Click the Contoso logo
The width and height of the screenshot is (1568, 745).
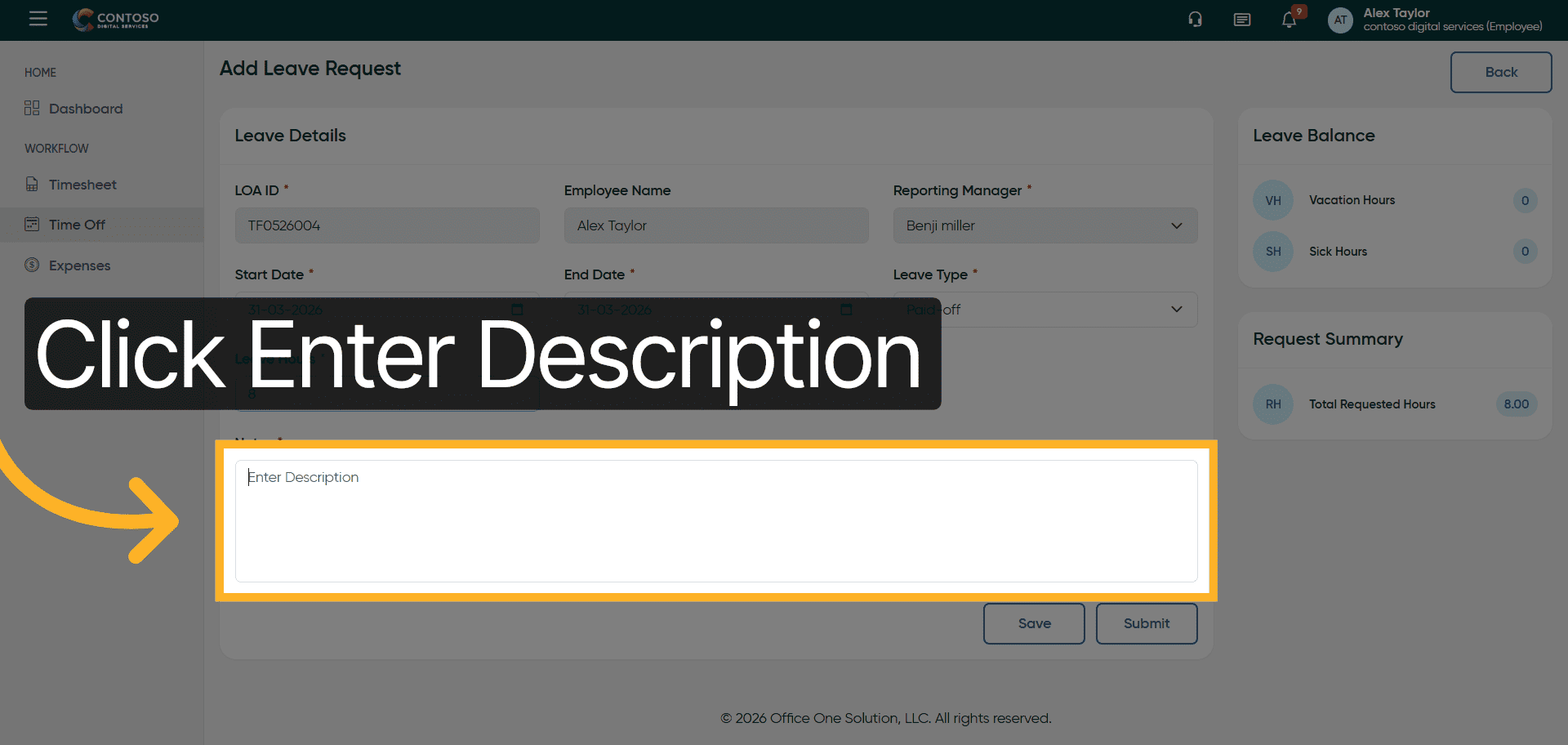tap(116, 19)
